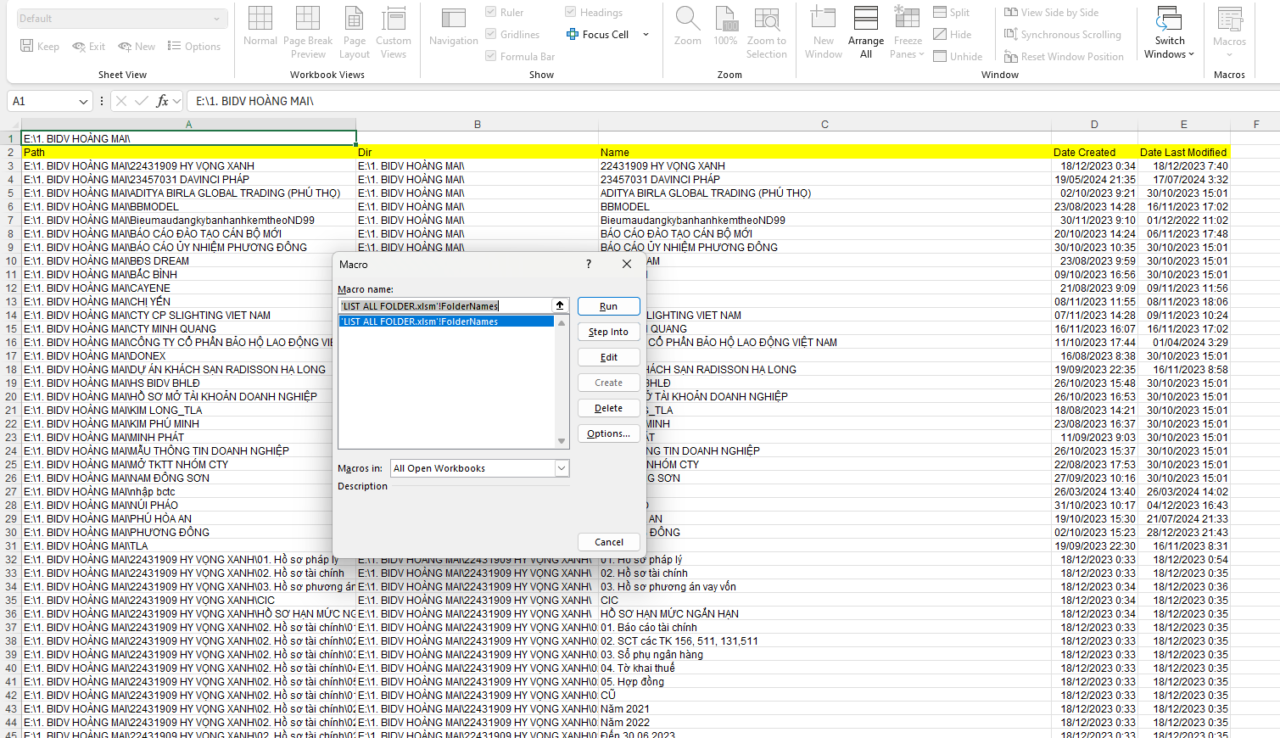Click Delete in the Macro dialog

tap(608, 408)
